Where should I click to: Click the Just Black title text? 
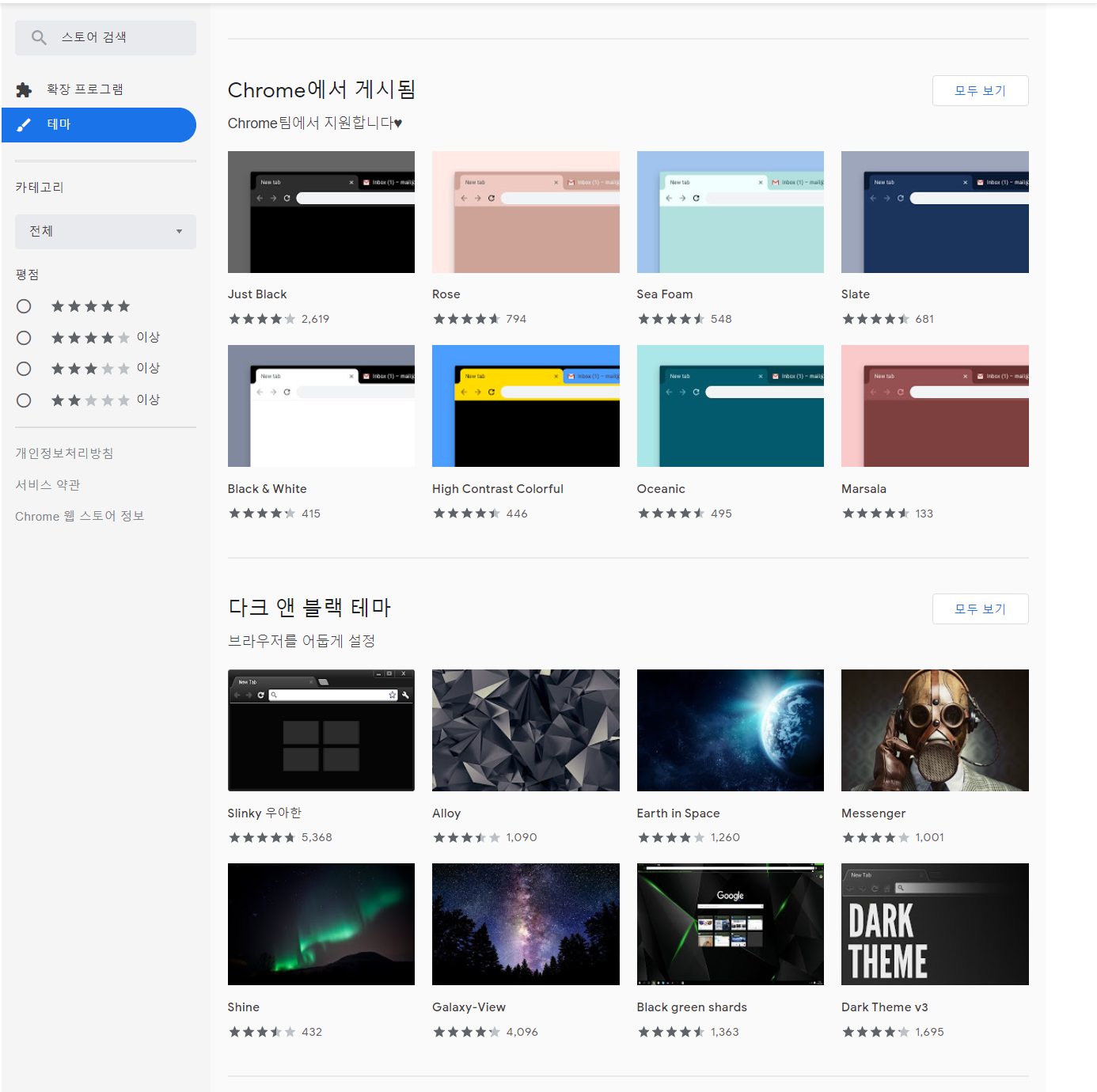coord(257,294)
